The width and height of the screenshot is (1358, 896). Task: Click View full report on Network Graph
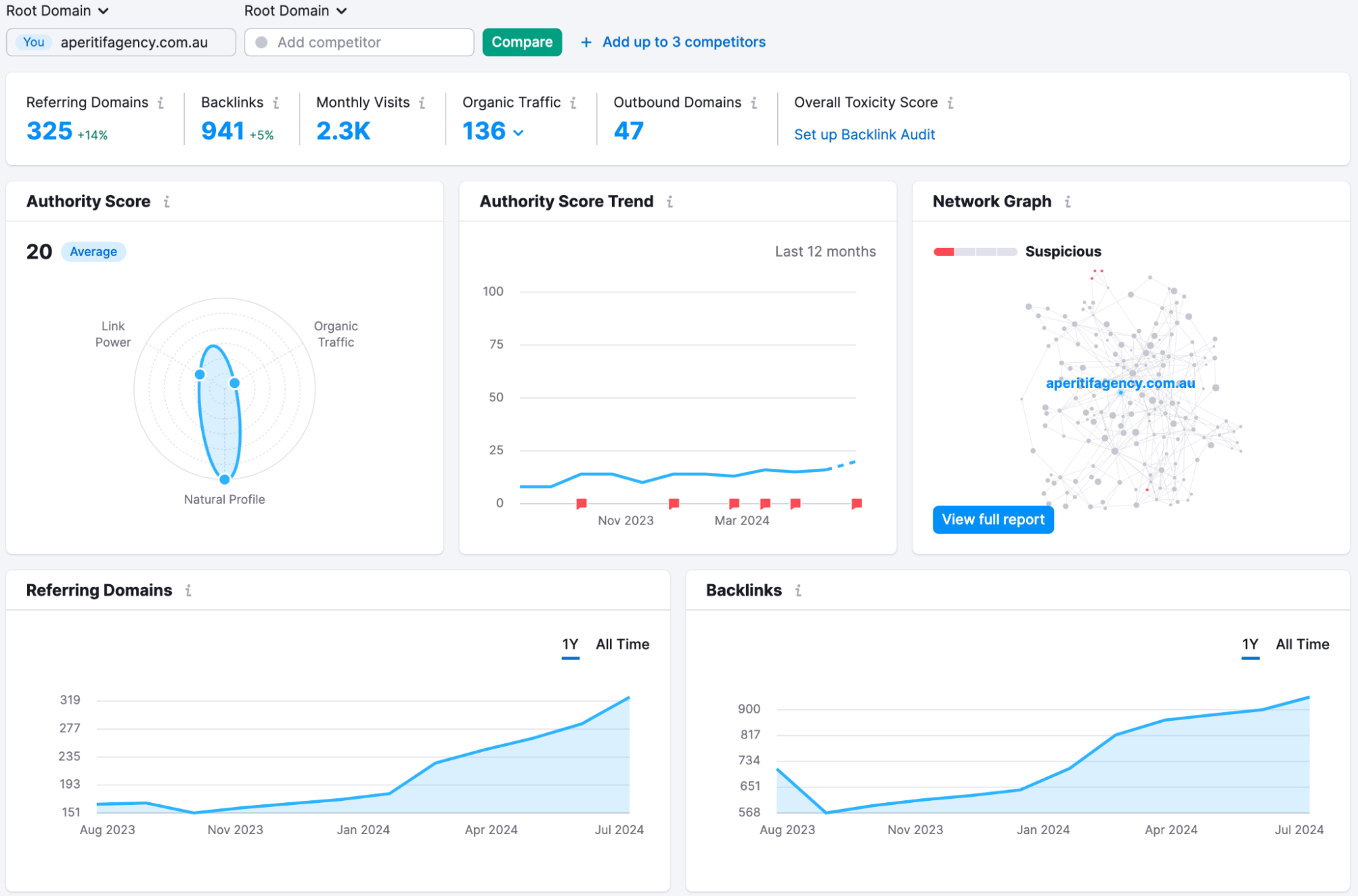993,519
